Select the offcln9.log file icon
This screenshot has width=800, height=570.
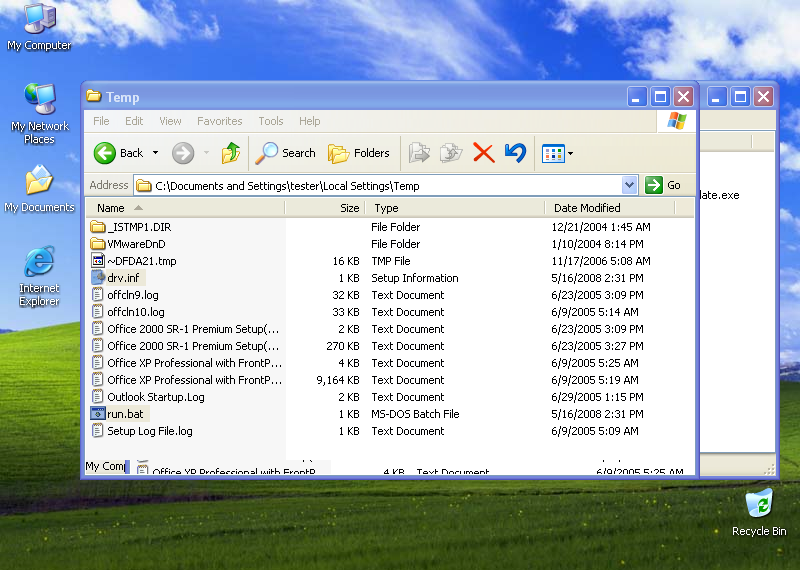pyautogui.click(x=97, y=294)
